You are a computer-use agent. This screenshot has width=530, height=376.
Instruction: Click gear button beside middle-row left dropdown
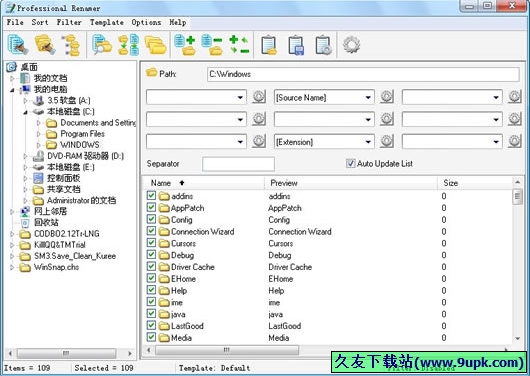[x=259, y=119]
